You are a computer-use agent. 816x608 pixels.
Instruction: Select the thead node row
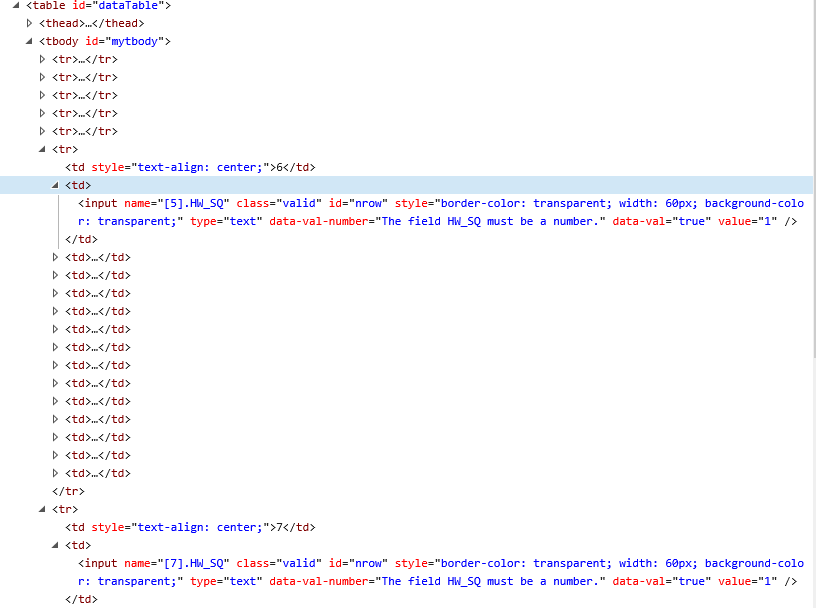92,23
